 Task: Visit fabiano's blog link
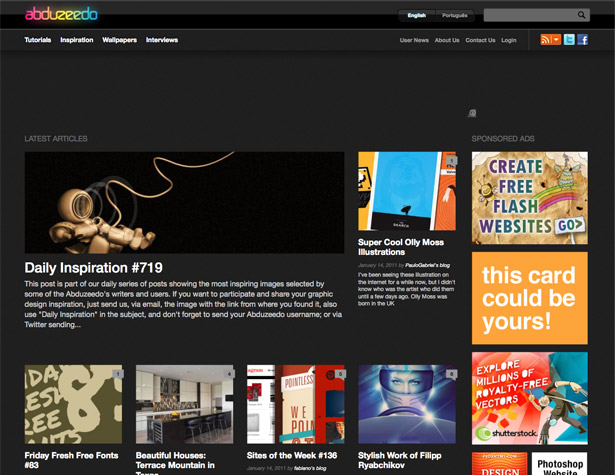310,468
